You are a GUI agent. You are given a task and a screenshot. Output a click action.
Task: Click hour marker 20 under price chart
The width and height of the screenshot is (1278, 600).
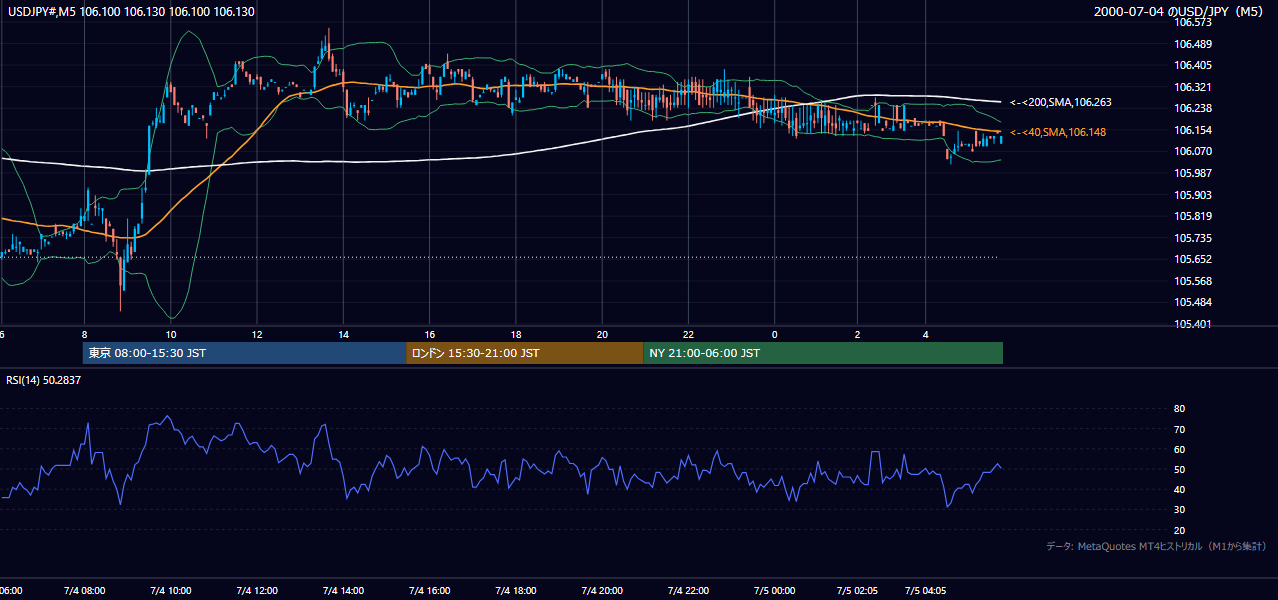(602, 334)
